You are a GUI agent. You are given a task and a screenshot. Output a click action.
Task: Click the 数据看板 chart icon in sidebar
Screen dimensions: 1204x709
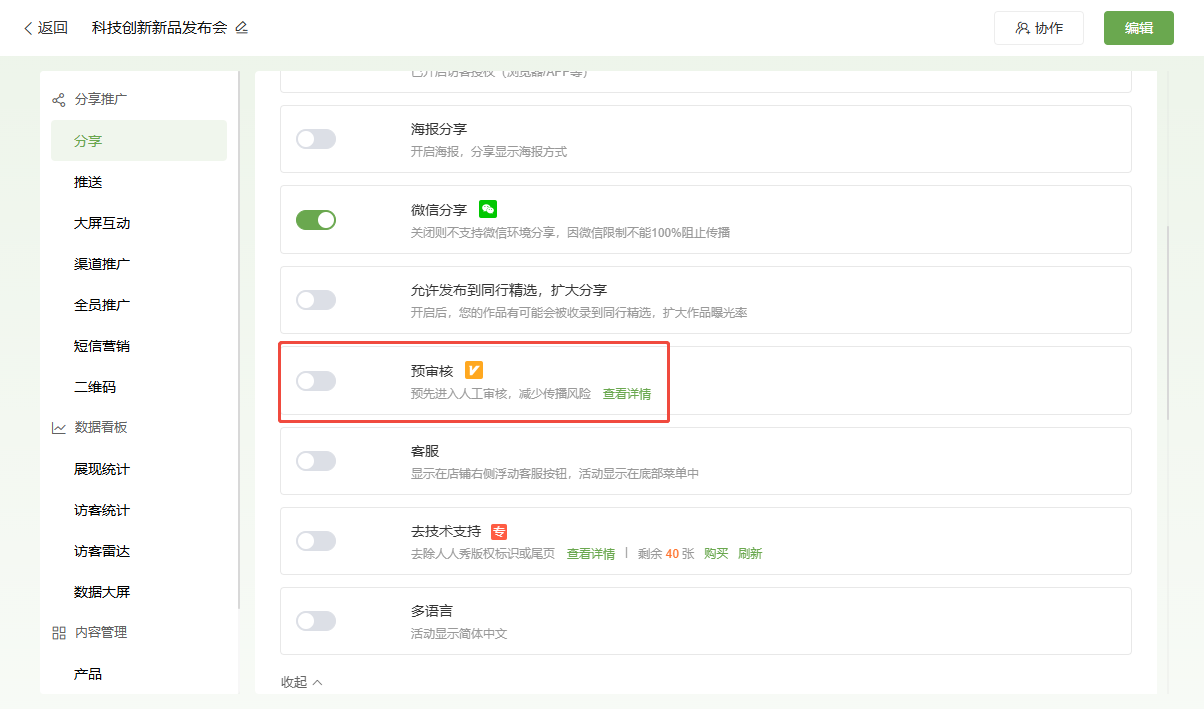tap(58, 428)
